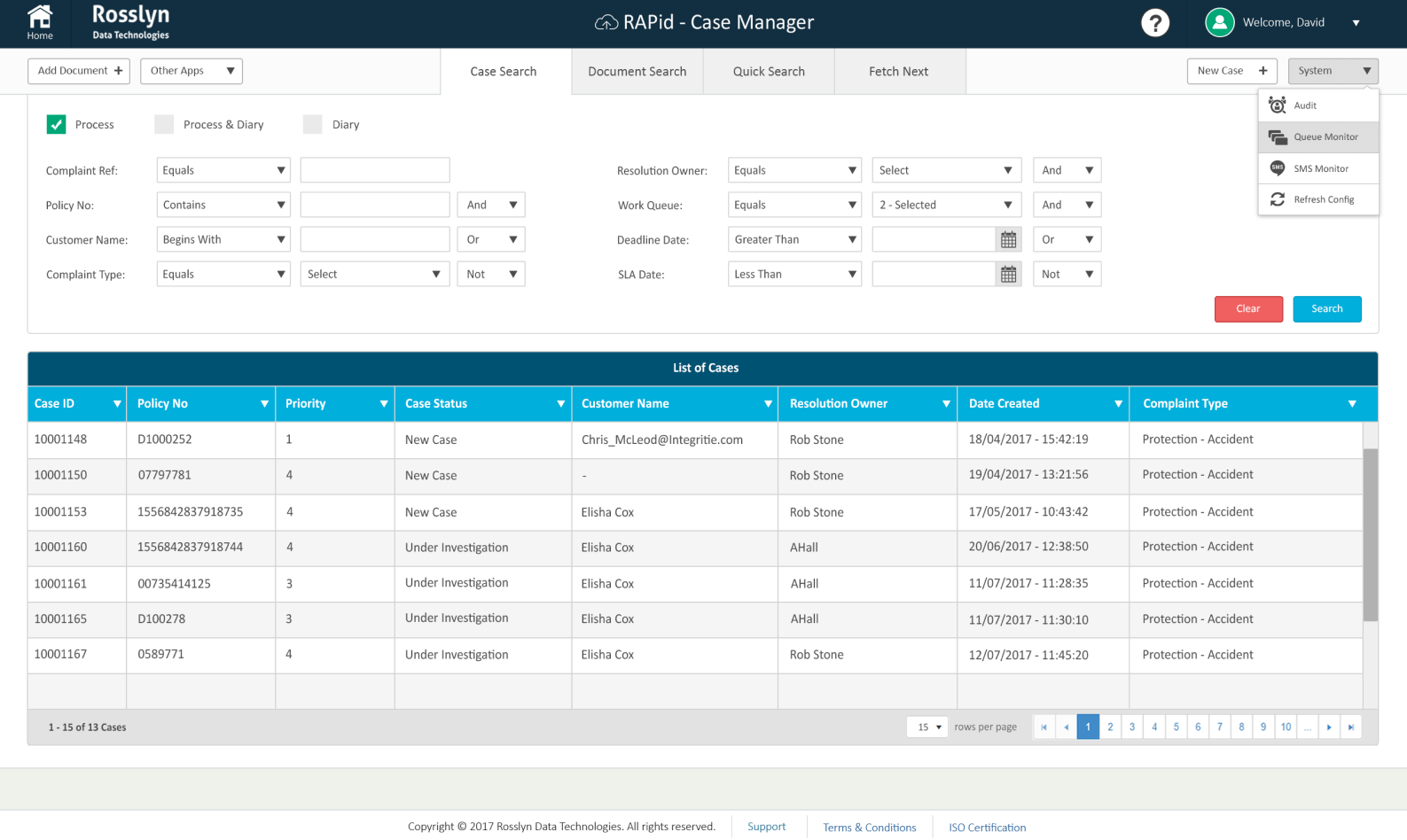Viewport: 1407px width, 840px height.
Task: Jump to last page of results
Action: click(1351, 727)
